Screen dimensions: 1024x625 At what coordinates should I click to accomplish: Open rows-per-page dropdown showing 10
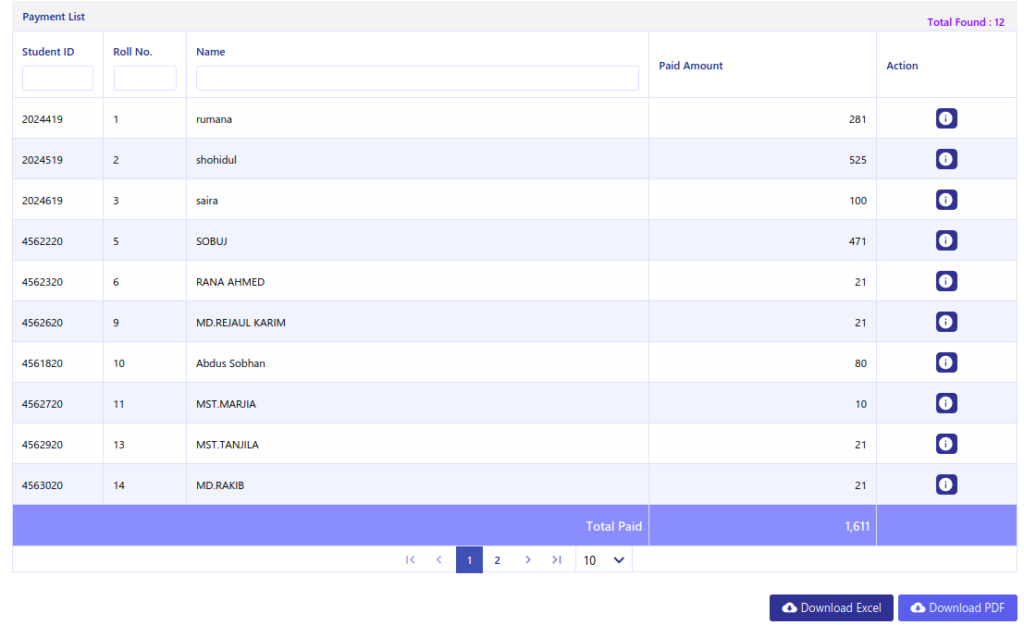pos(603,560)
